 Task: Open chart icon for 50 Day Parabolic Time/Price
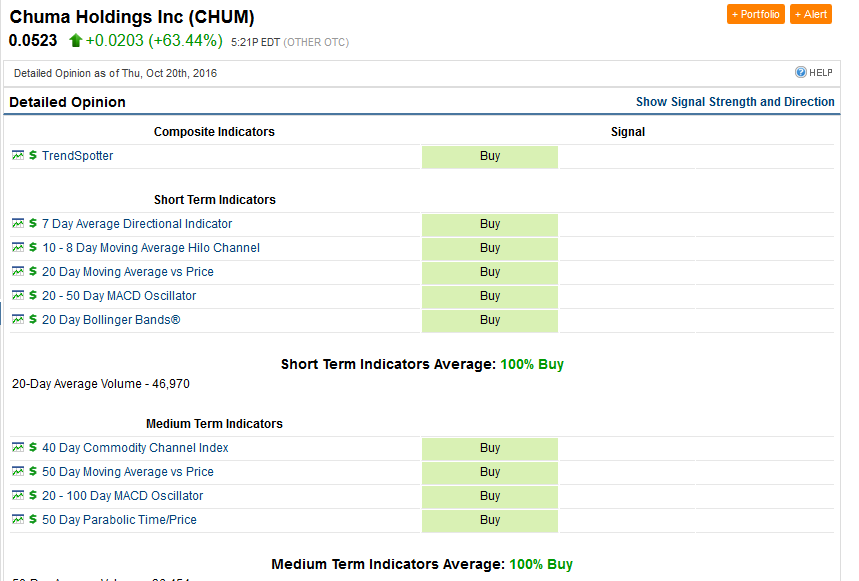(18, 520)
